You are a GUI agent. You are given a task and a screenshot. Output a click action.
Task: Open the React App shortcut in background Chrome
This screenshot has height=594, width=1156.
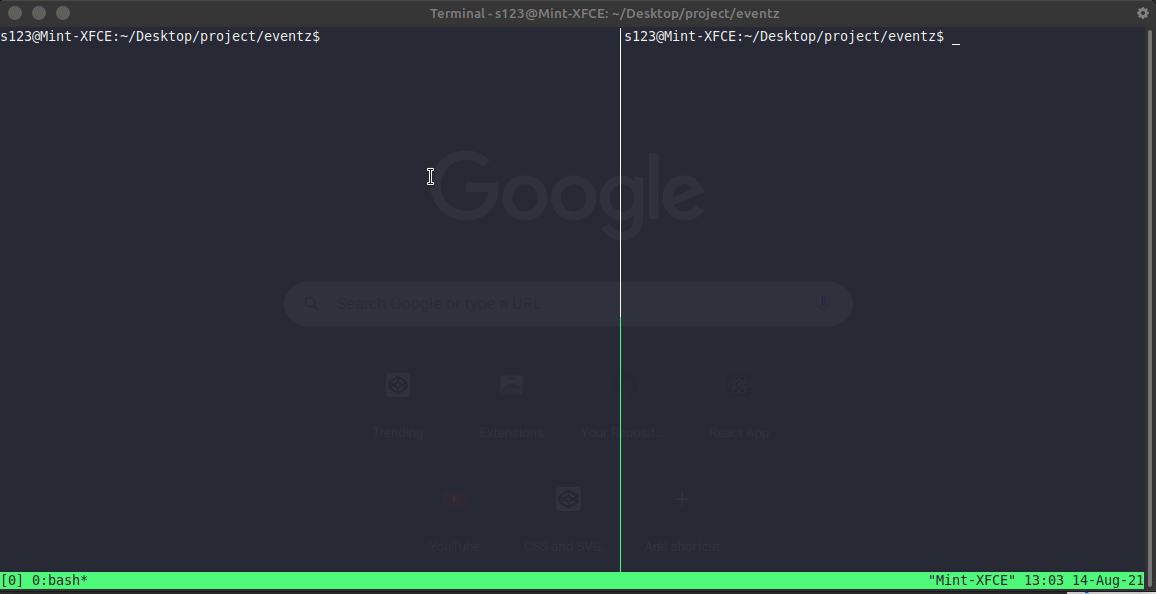[x=739, y=404]
